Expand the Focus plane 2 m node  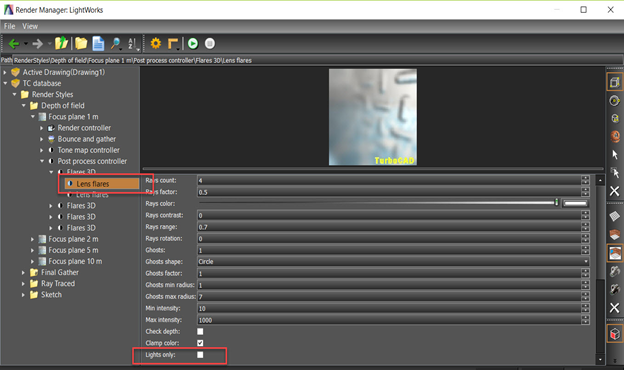pos(33,239)
